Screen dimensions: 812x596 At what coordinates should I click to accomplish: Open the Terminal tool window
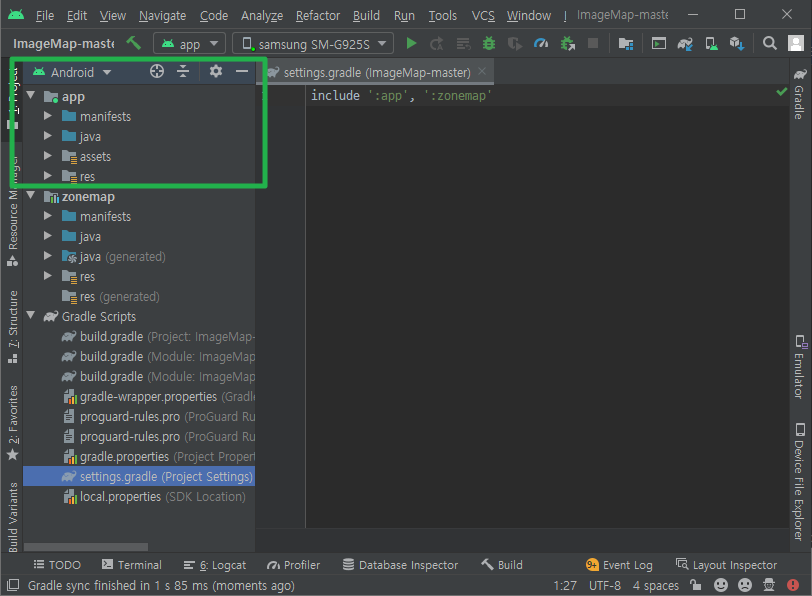[x=132, y=564]
